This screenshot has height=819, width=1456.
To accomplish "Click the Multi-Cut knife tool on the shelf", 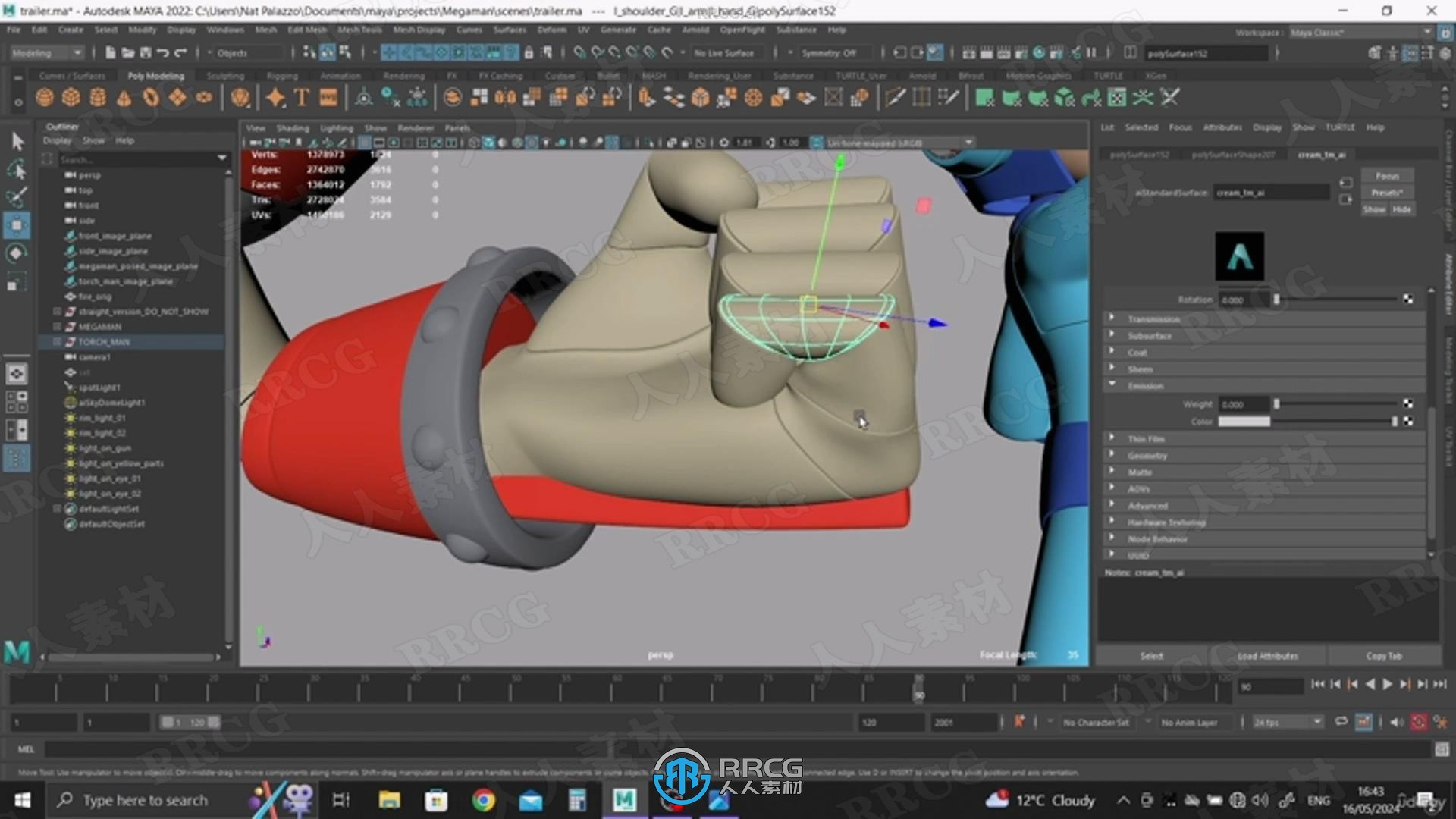I will [896, 98].
